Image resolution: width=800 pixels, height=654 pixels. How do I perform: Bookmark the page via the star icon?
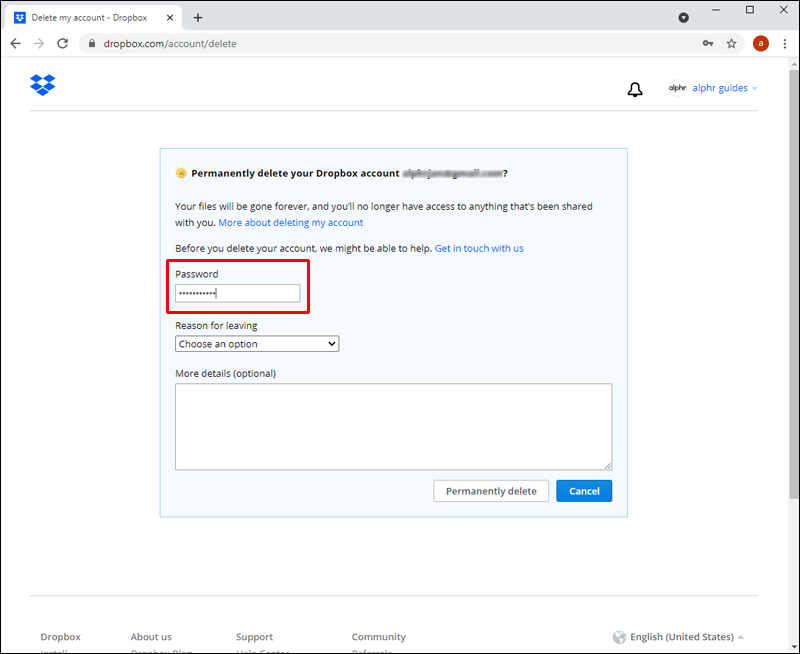tap(732, 44)
